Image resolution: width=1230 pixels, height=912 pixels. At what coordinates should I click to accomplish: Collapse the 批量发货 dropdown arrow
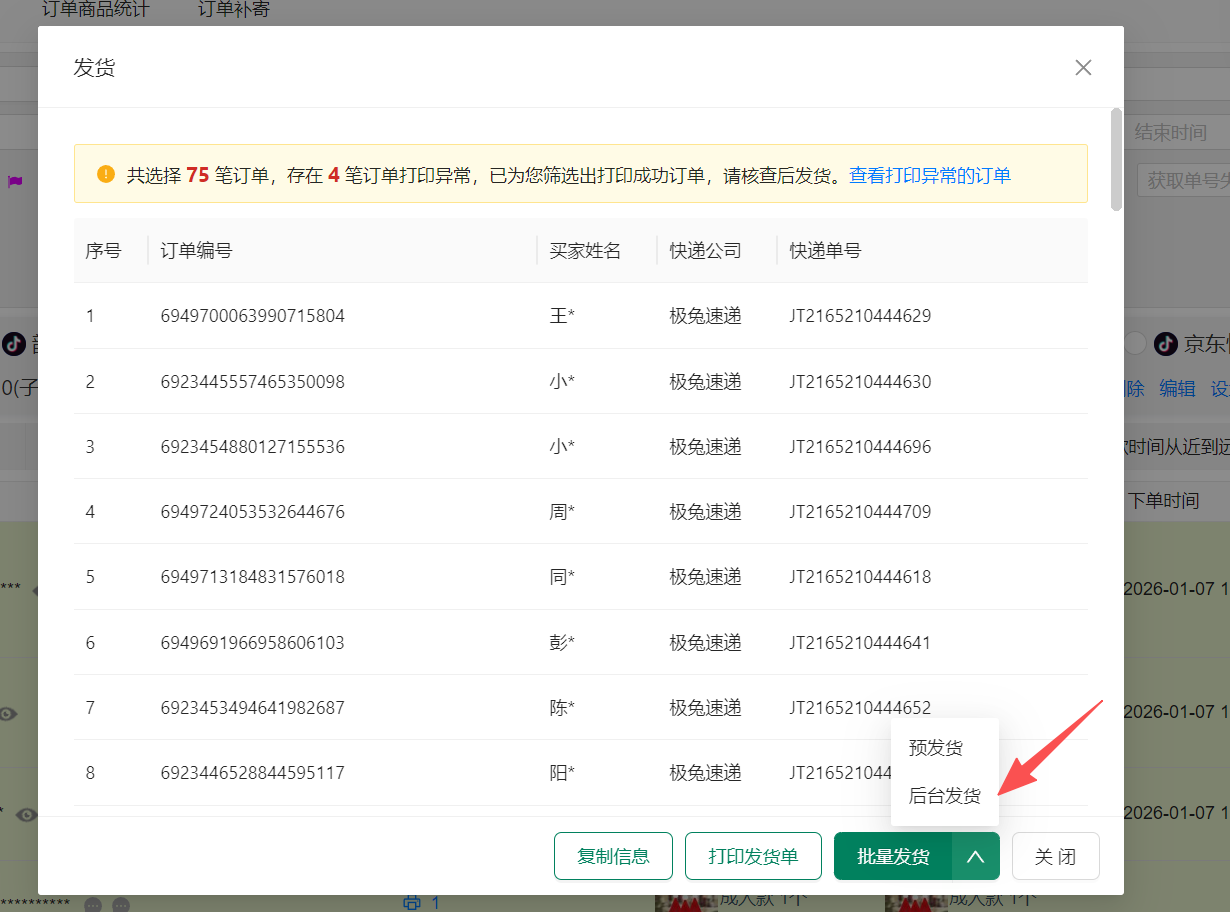976,857
